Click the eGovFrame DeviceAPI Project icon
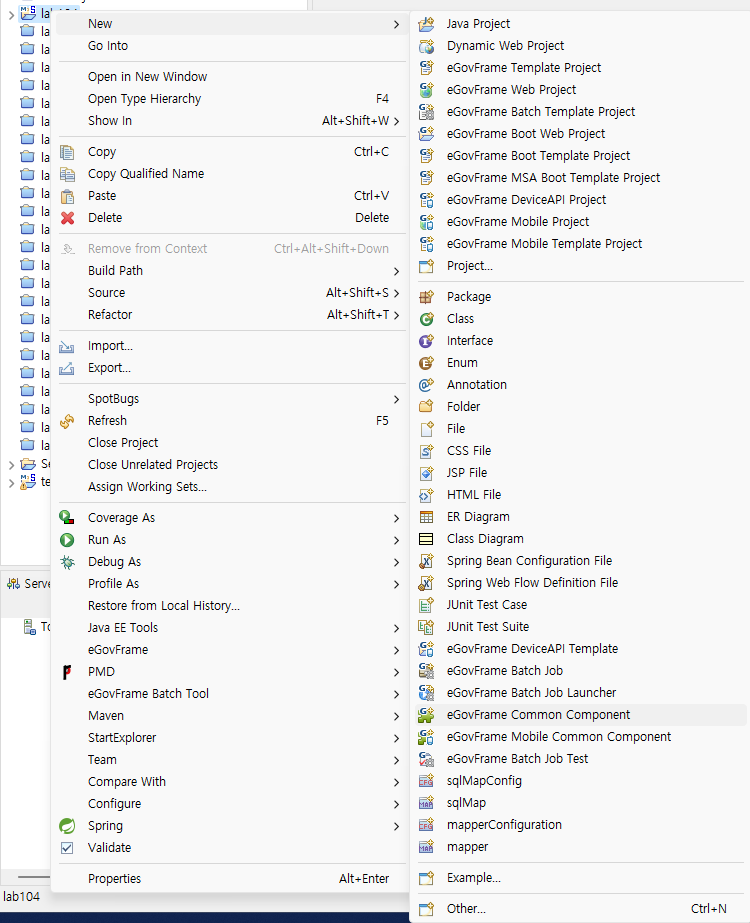 click(x=426, y=200)
